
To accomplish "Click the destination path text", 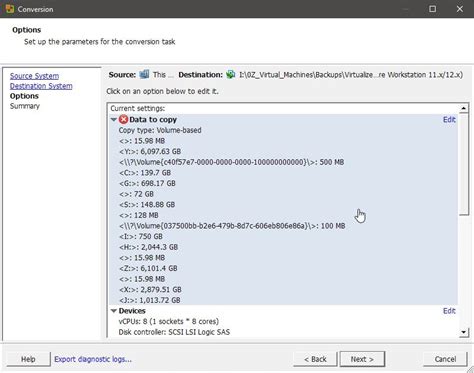I will (x=351, y=75).
